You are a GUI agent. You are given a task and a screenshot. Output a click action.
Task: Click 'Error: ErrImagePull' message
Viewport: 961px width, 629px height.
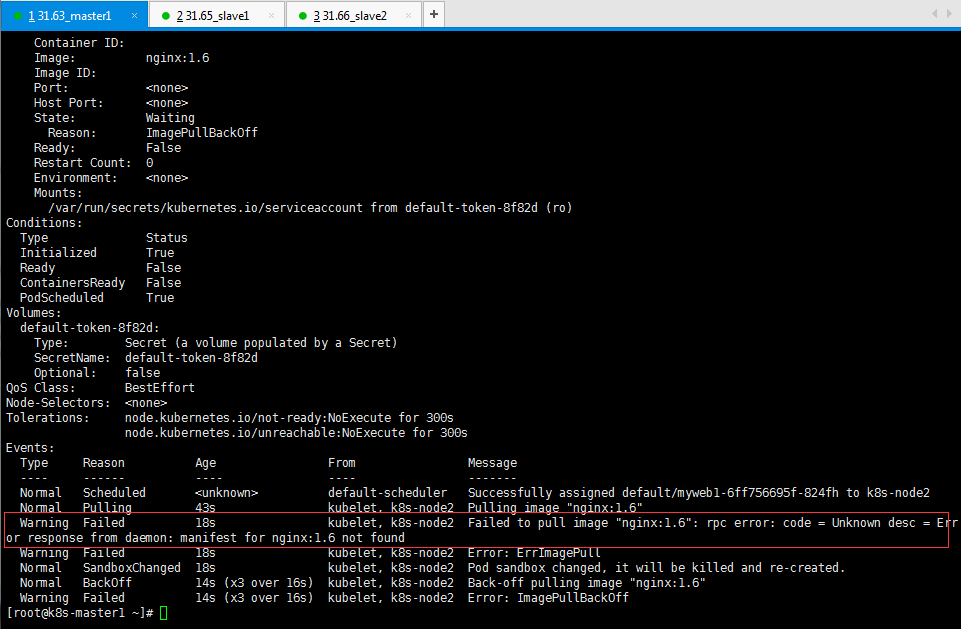tap(534, 552)
